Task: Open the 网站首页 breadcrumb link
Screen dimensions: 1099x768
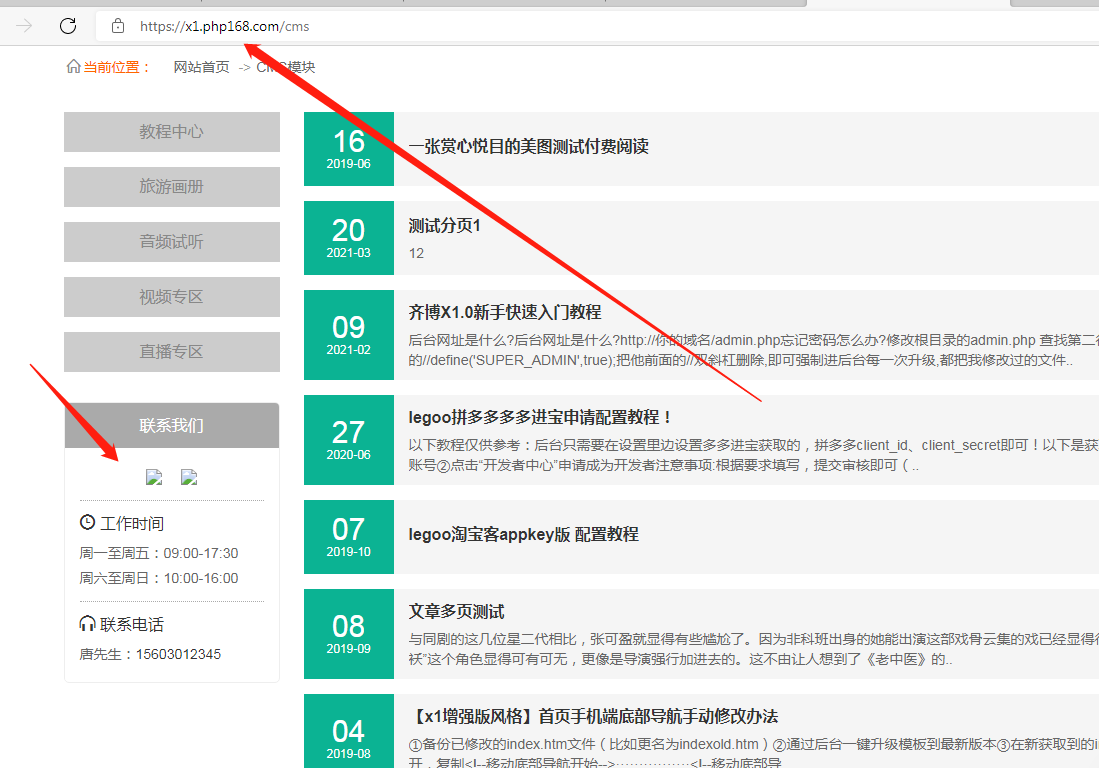Action: click(201, 67)
